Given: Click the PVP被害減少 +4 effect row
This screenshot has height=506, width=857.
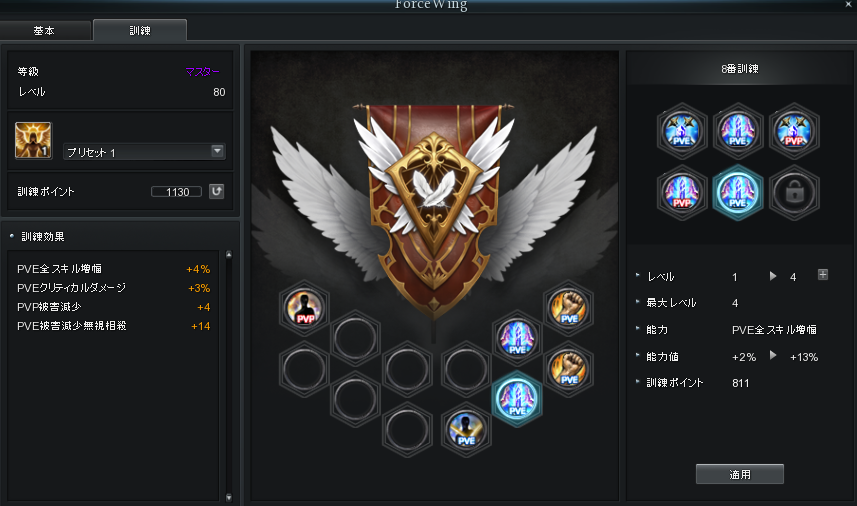Looking at the screenshot, I should tap(113, 307).
